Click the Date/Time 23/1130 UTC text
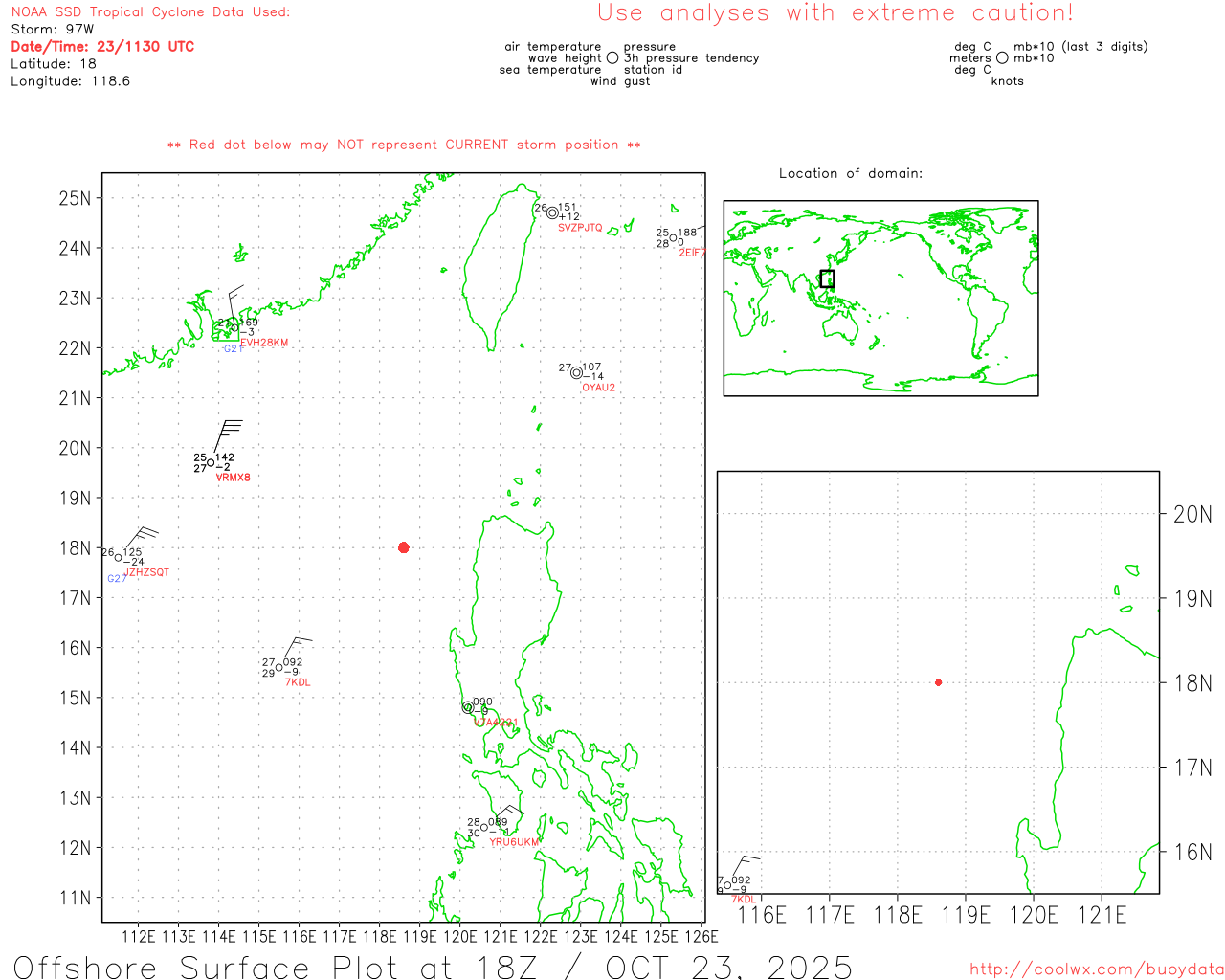The height and width of the screenshot is (980, 1225). 102,47
